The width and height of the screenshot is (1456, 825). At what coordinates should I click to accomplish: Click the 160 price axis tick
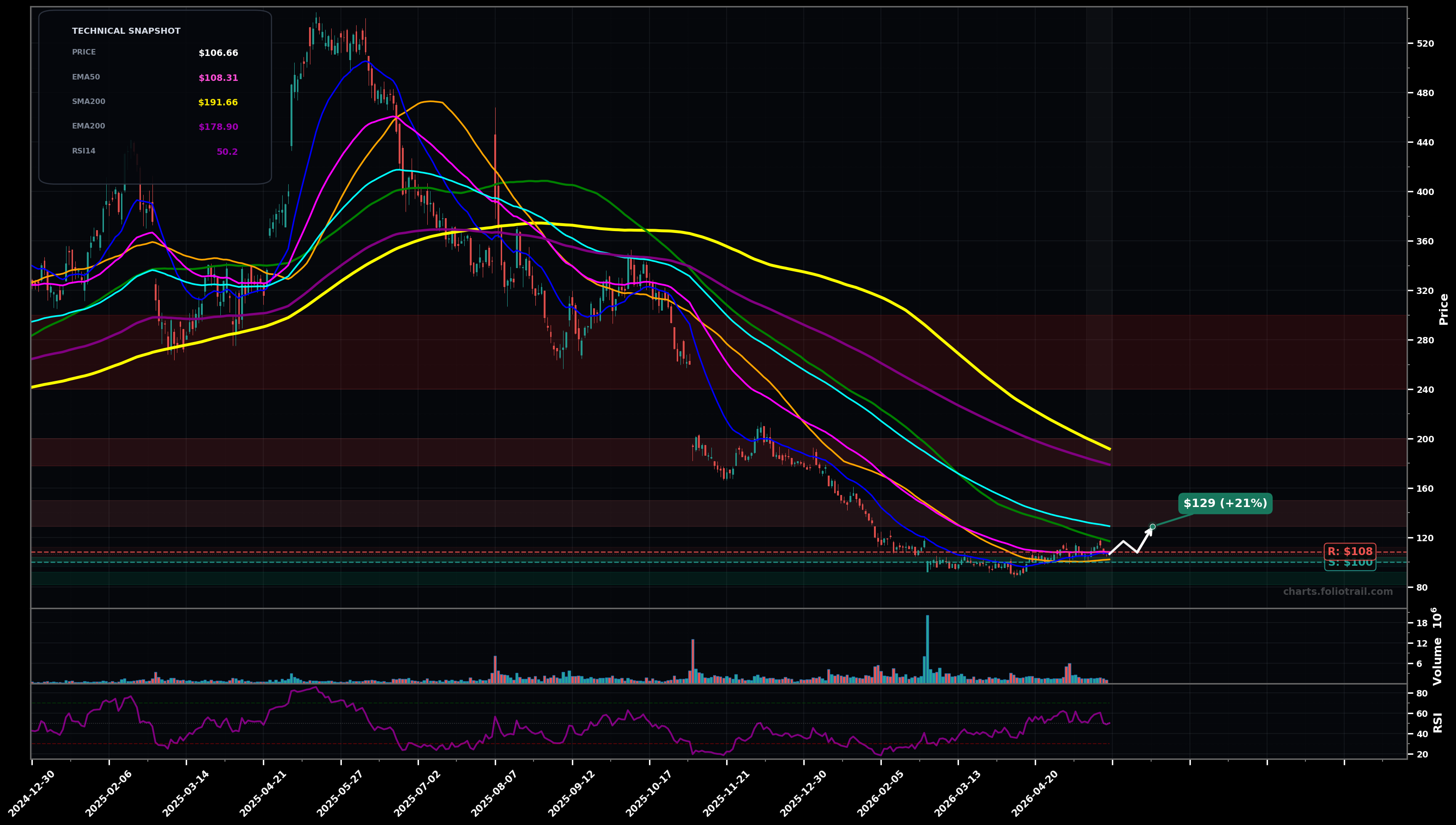tap(1425, 489)
